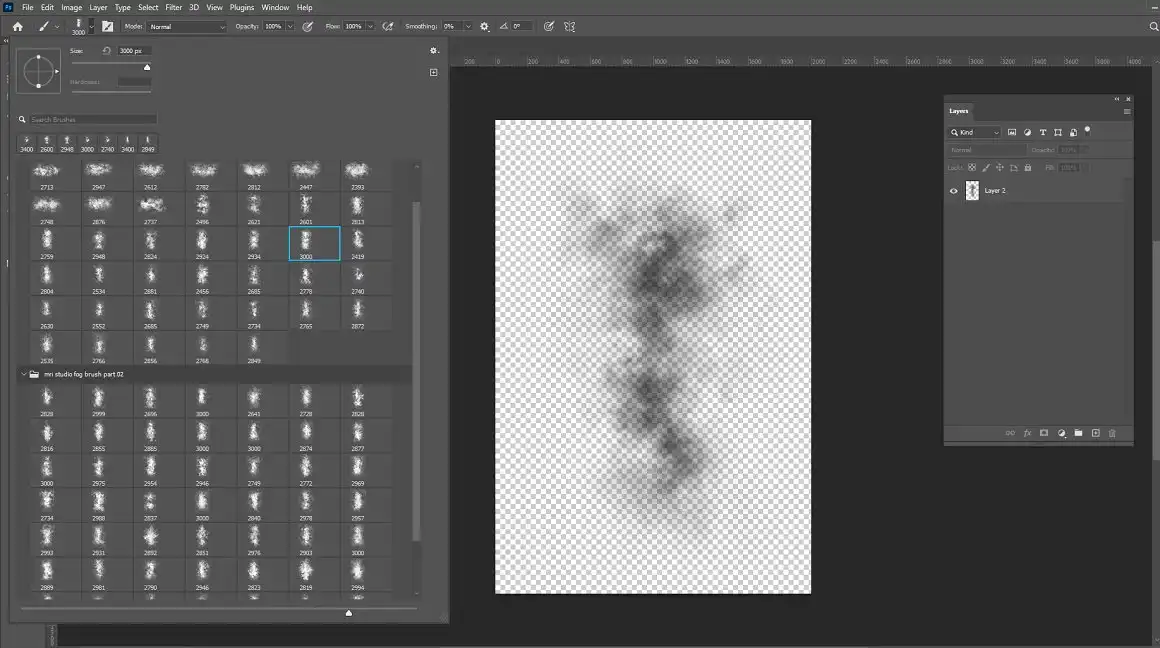Prevent artboard auto-nesting lock icon
1160x648 pixels.
point(1014,168)
